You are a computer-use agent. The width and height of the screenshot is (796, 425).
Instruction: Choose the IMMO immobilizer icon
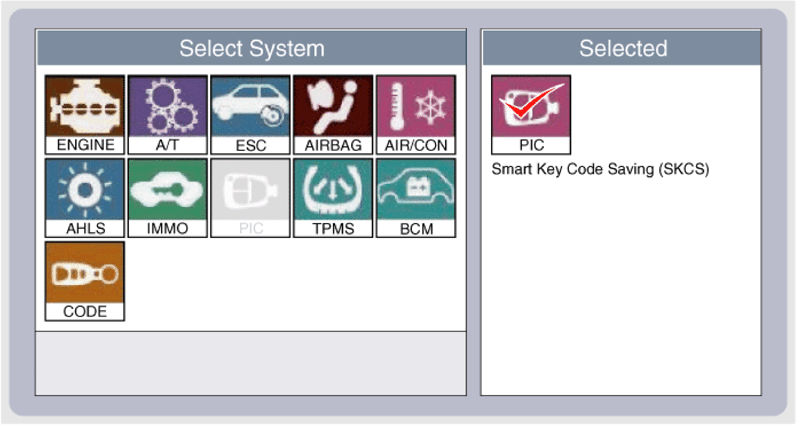(x=167, y=197)
